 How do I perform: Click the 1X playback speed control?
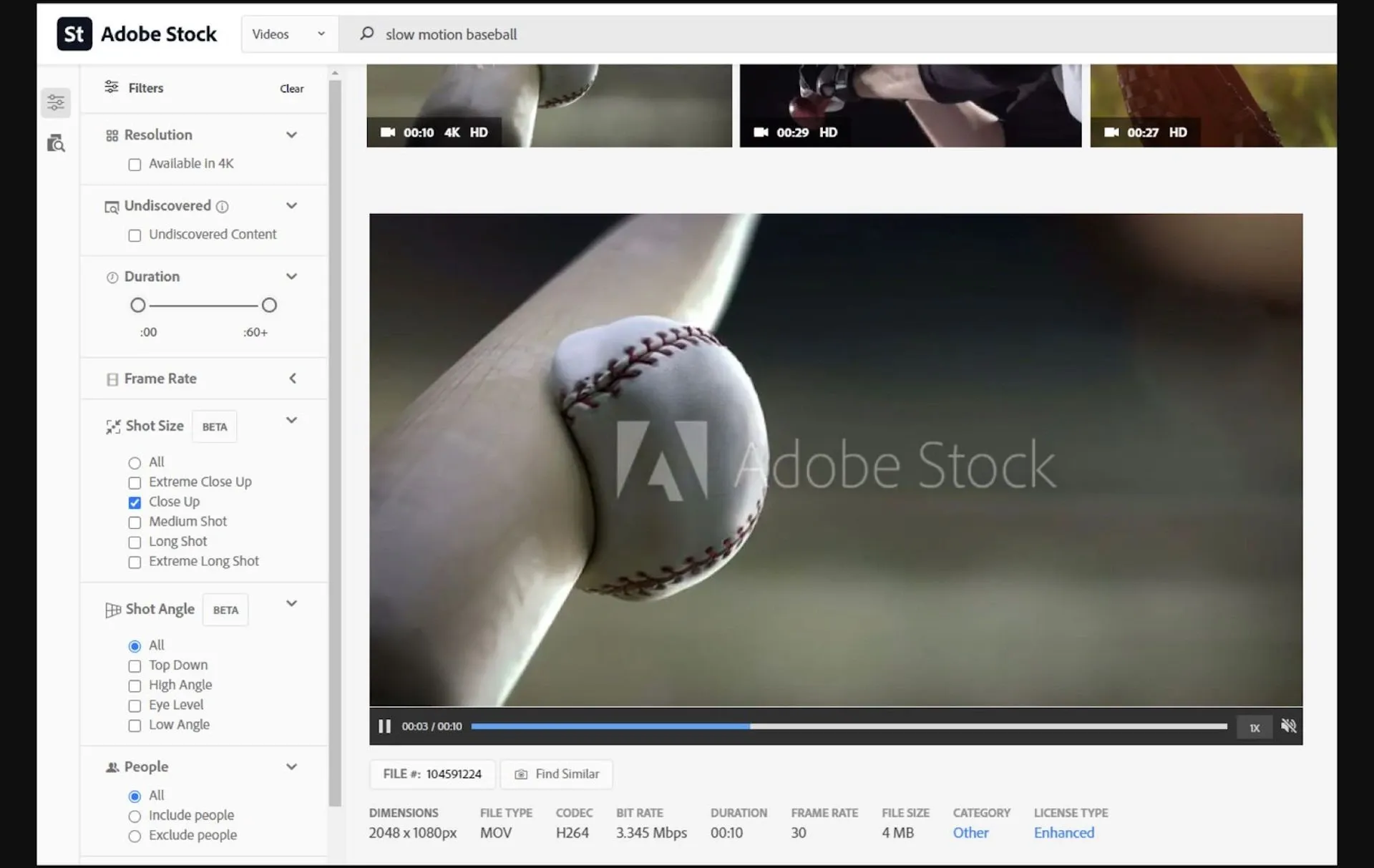pos(1254,726)
